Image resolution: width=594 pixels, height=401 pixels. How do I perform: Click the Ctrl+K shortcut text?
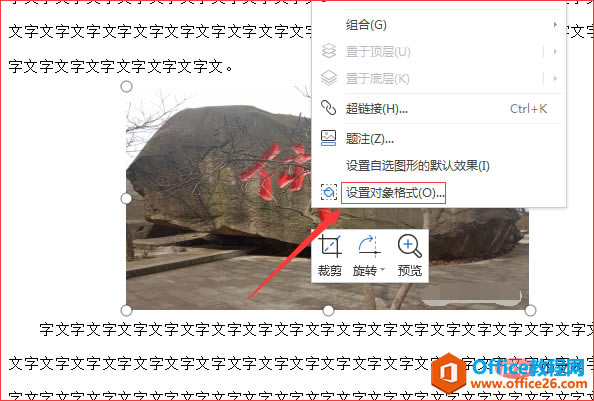click(528, 109)
